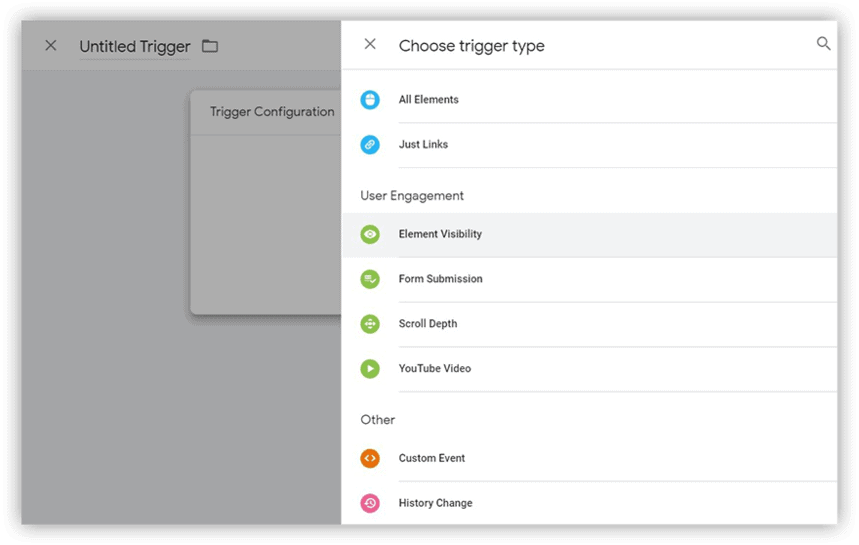Select Scroll Depth trigger type
The image size is (859, 545).
coord(589,324)
